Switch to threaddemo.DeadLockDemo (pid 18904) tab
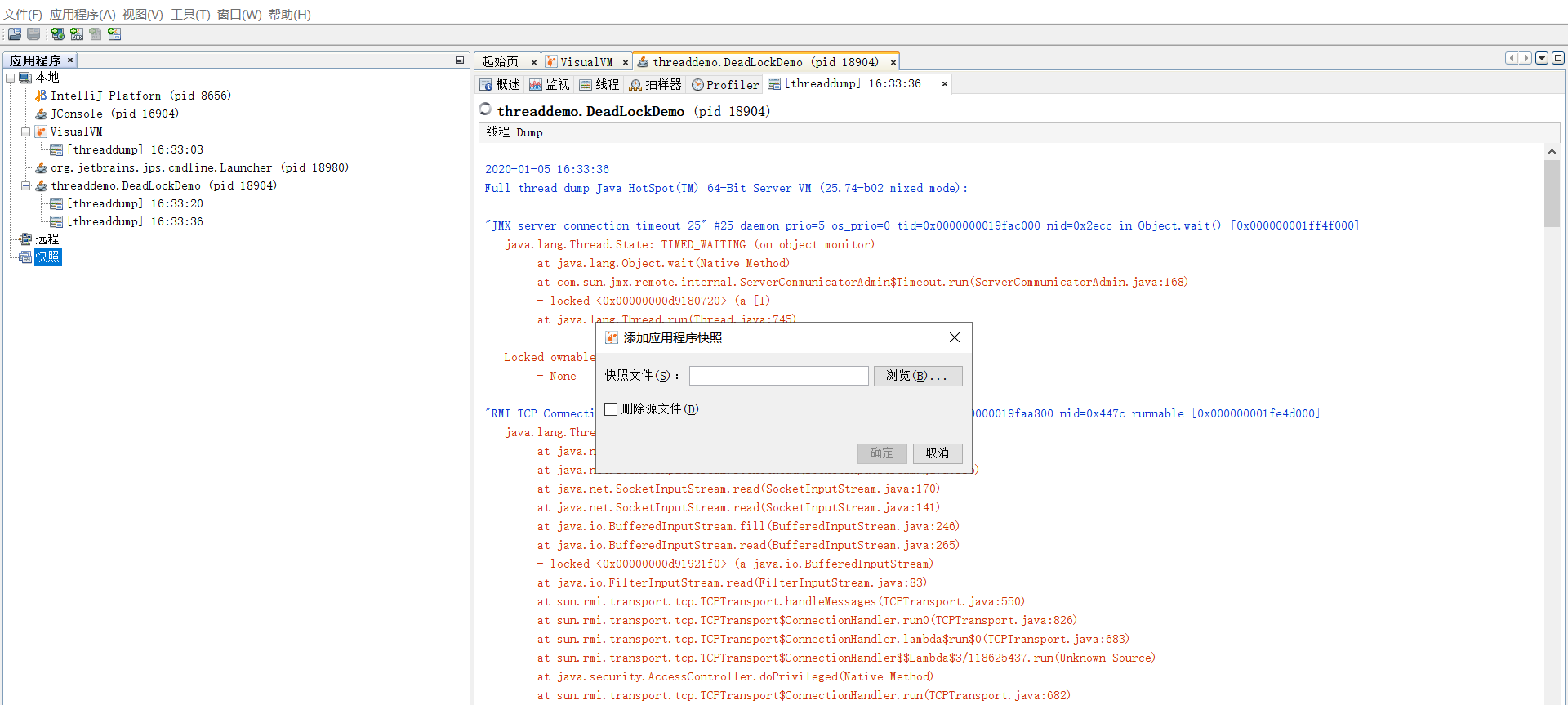The image size is (1568, 705). coord(766,62)
